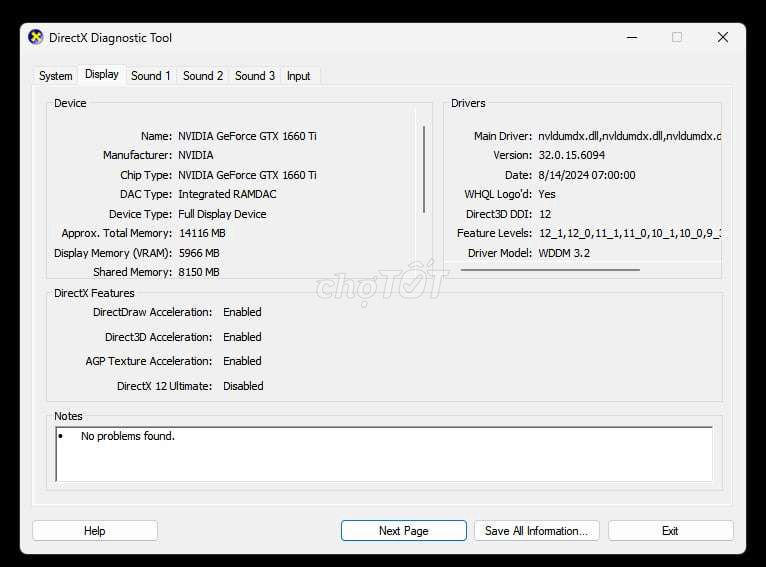
Task: Click the Feature Levels label
Action: (494, 233)
